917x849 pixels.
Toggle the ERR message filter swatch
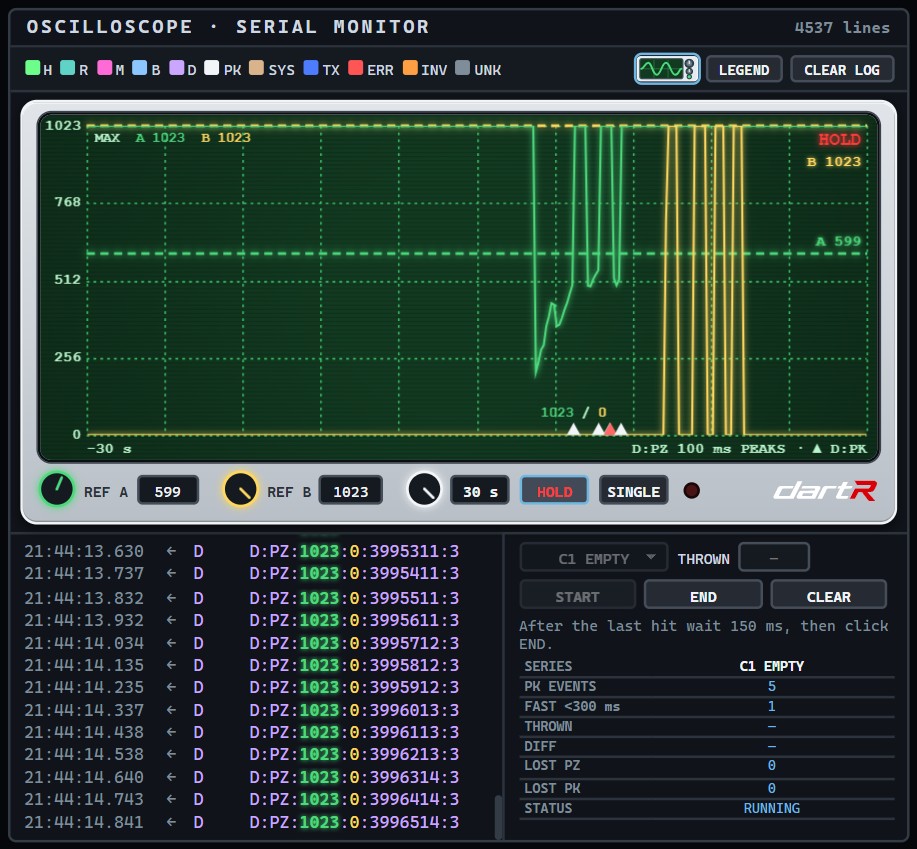tap(356, 68)
